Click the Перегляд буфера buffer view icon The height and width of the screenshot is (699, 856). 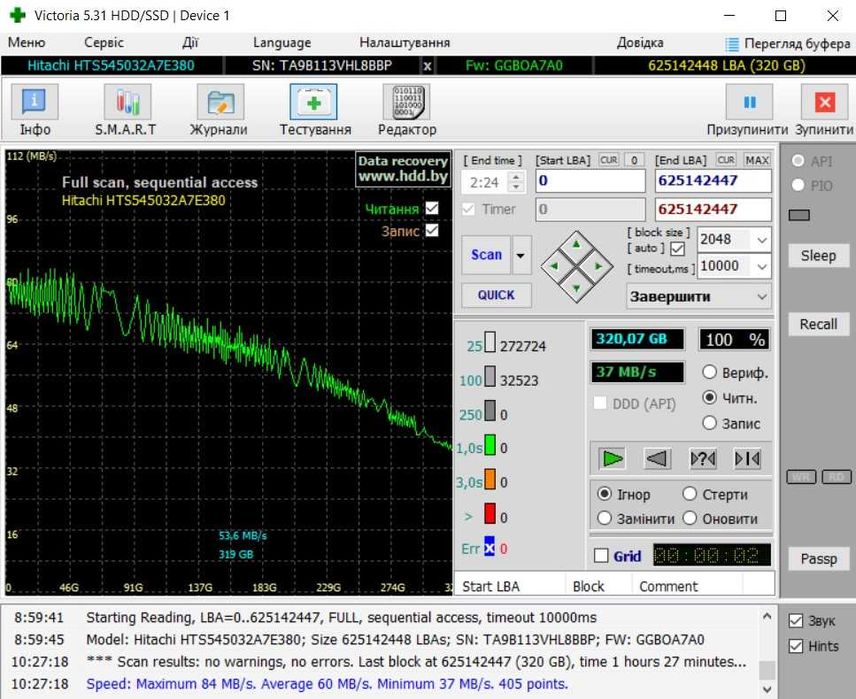point(733,43)
